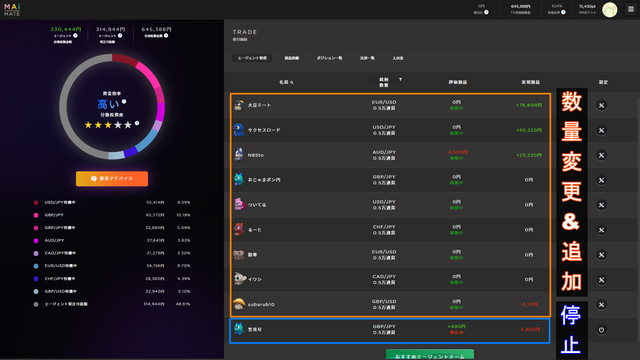Open settings icon for 大豆ミート agent
The width and height of the screenshot is (640, 360).
(x=601, y=105)
